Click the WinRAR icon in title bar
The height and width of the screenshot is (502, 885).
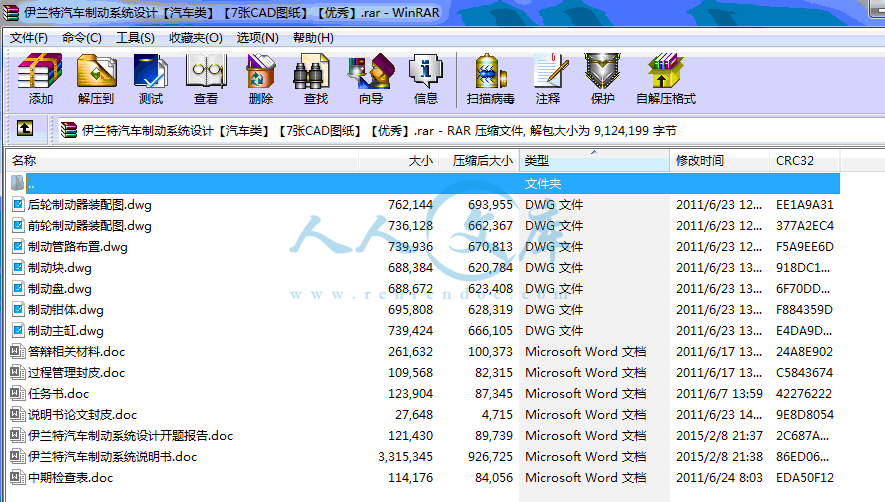pyautogui.click(x=11, y=12)
